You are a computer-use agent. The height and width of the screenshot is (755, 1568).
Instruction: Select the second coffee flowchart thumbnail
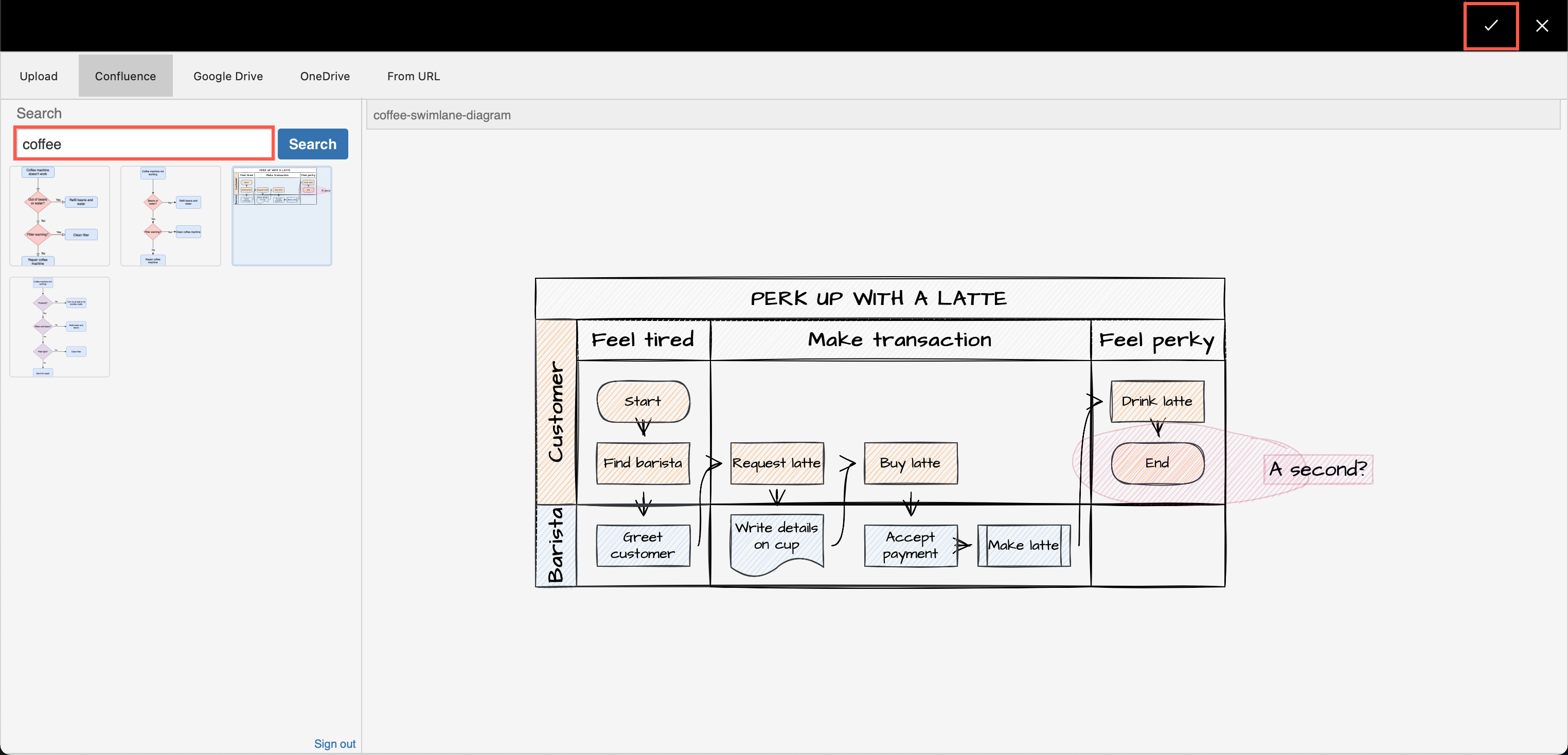tap(170, 215)
